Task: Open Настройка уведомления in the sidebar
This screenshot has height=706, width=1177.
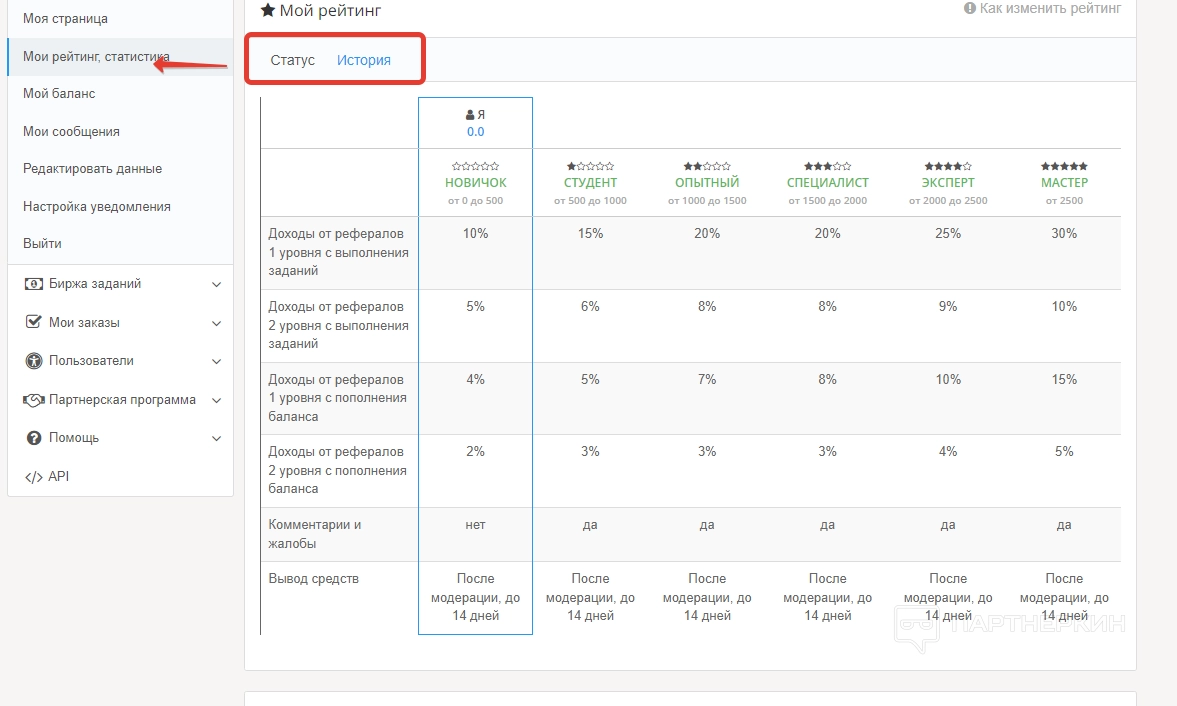Action: [x=97, y=206]
